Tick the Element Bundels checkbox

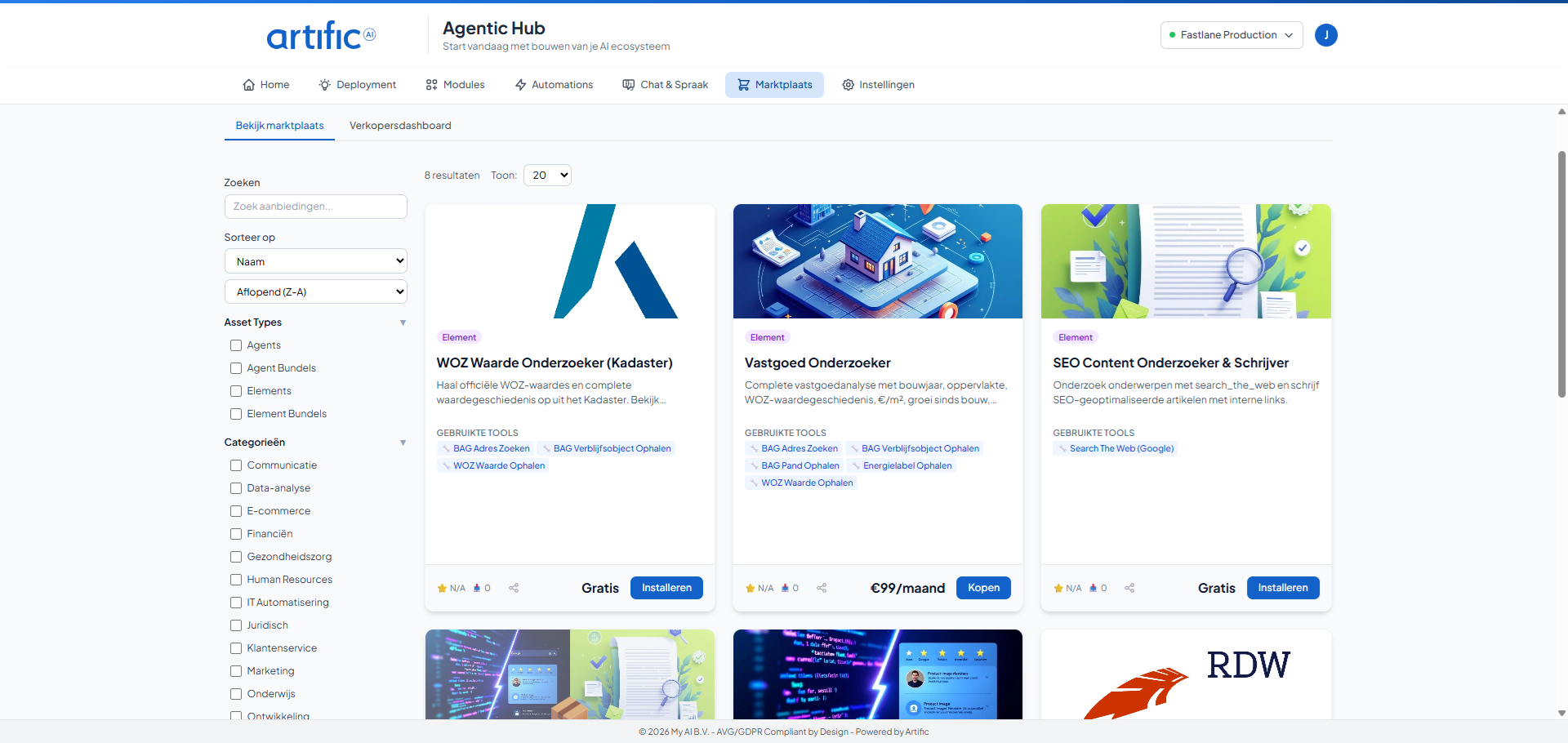pyautogui.click(x=236, y=414)
